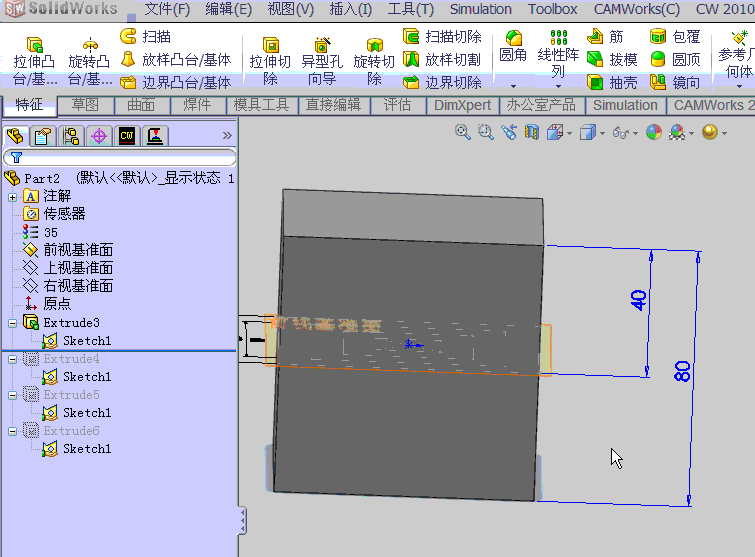
Task: Open the Fillet dropdown arrow
Action: 513,86
